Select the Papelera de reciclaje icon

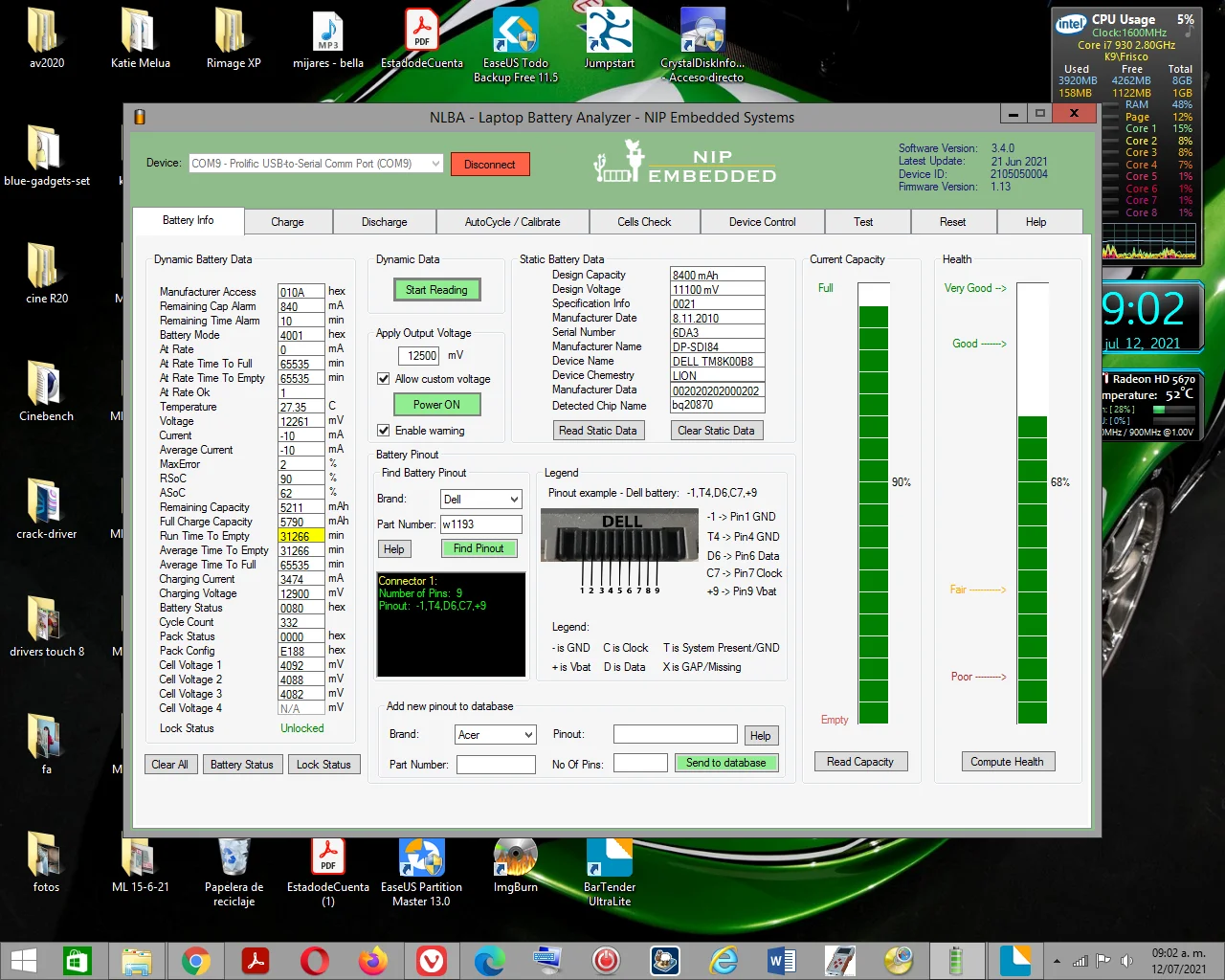[234, 871]
